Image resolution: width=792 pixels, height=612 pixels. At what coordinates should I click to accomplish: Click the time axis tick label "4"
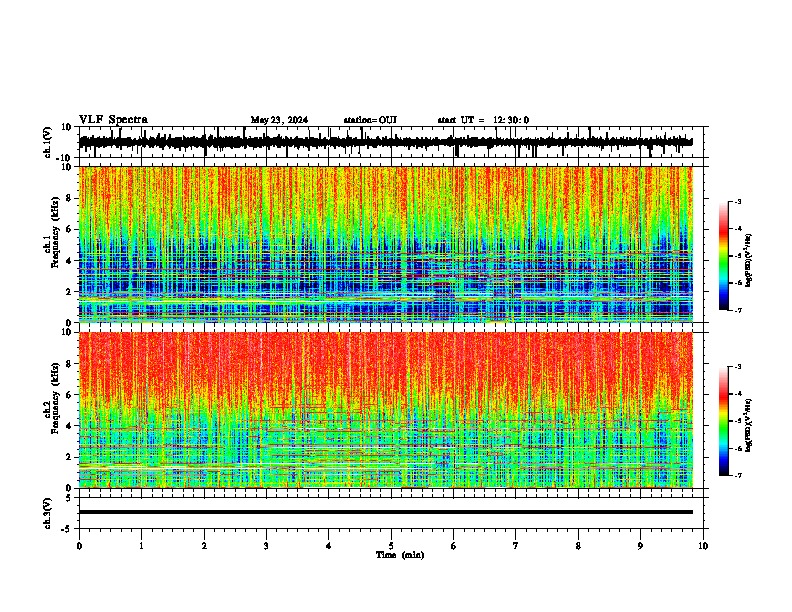point(329,546)
